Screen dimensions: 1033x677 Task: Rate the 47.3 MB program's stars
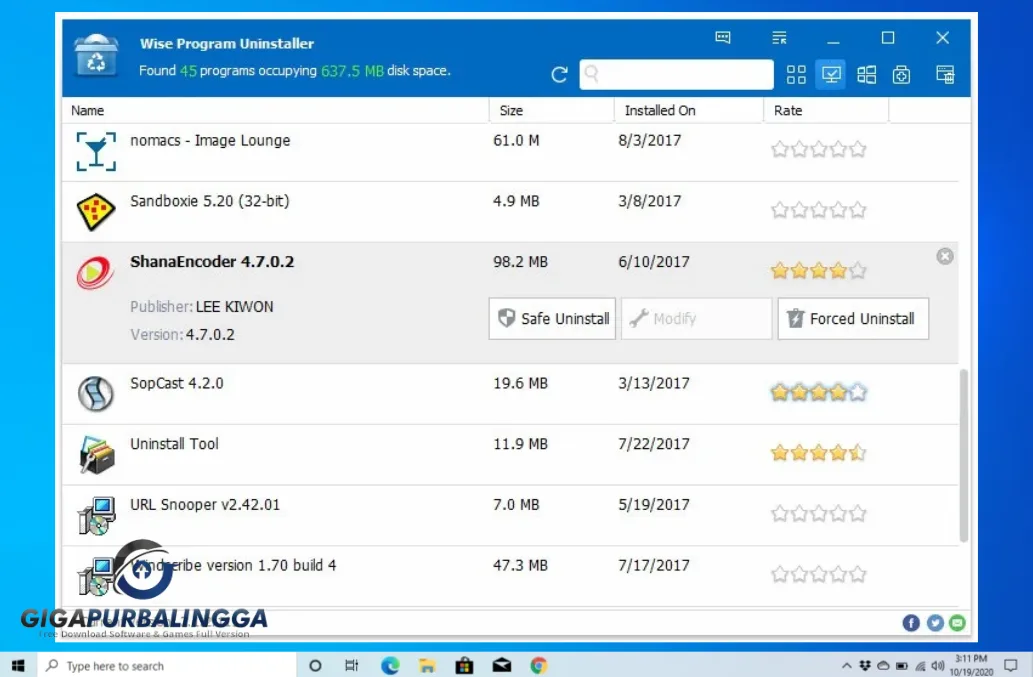[818, 574]
